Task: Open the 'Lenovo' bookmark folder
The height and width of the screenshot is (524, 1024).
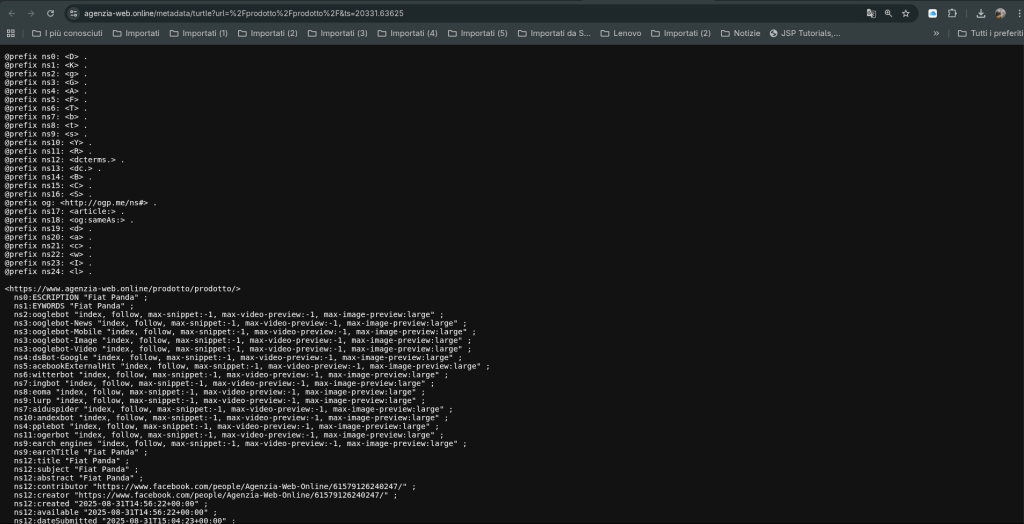Action: point(619,33)
